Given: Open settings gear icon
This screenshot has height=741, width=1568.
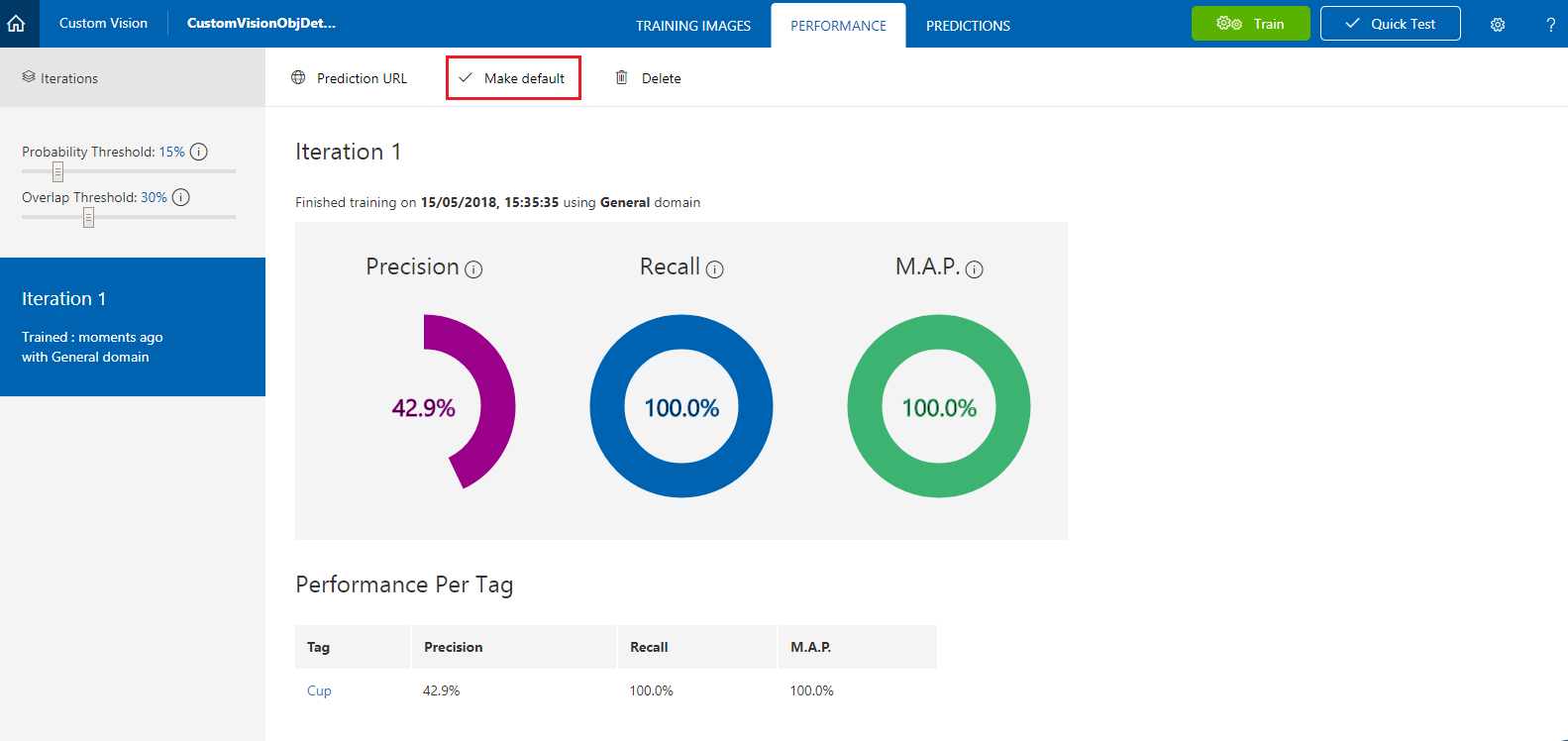Looking at the screenshot, I should coord(1498,25).
